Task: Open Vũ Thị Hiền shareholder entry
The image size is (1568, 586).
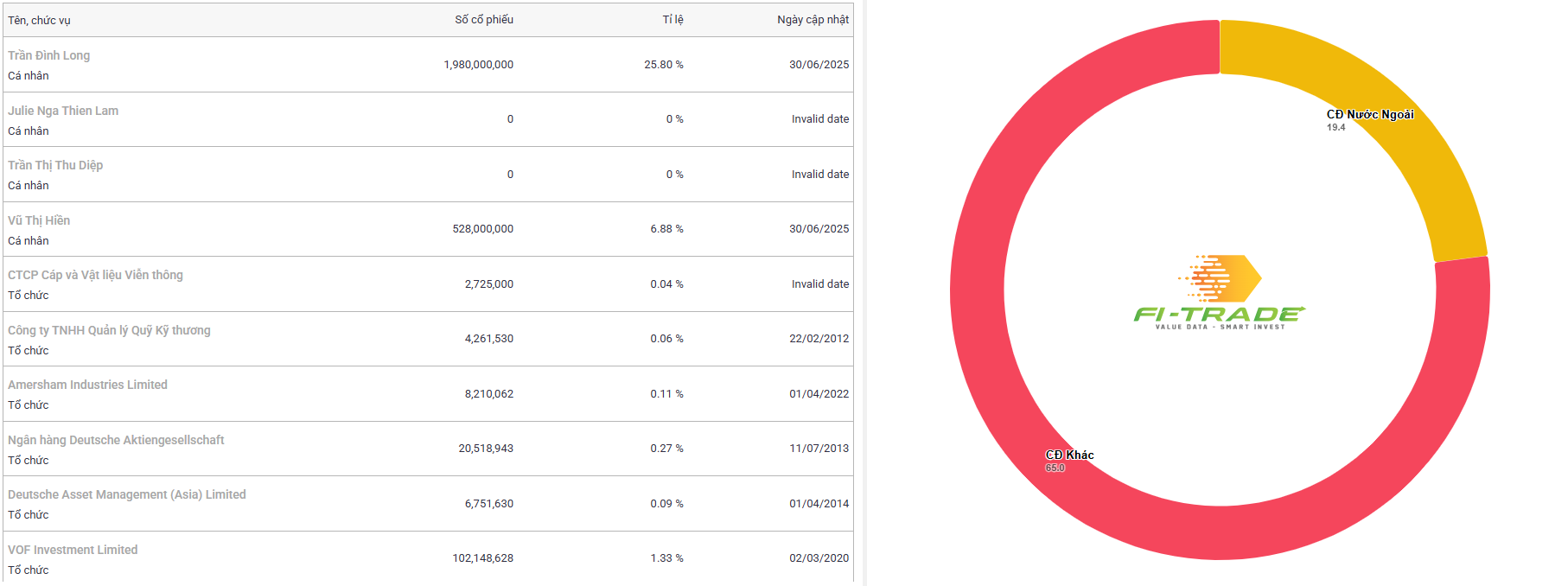Action: [39, 220]
